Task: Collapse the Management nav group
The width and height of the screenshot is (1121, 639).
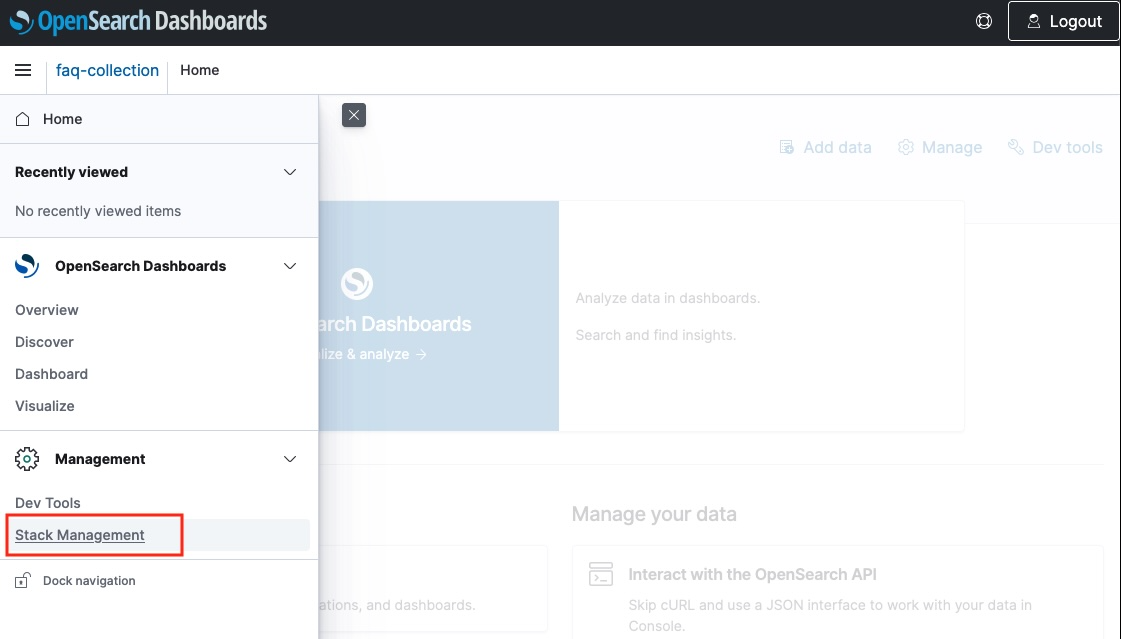Action: pyautogui.click(x=290, y=459)
